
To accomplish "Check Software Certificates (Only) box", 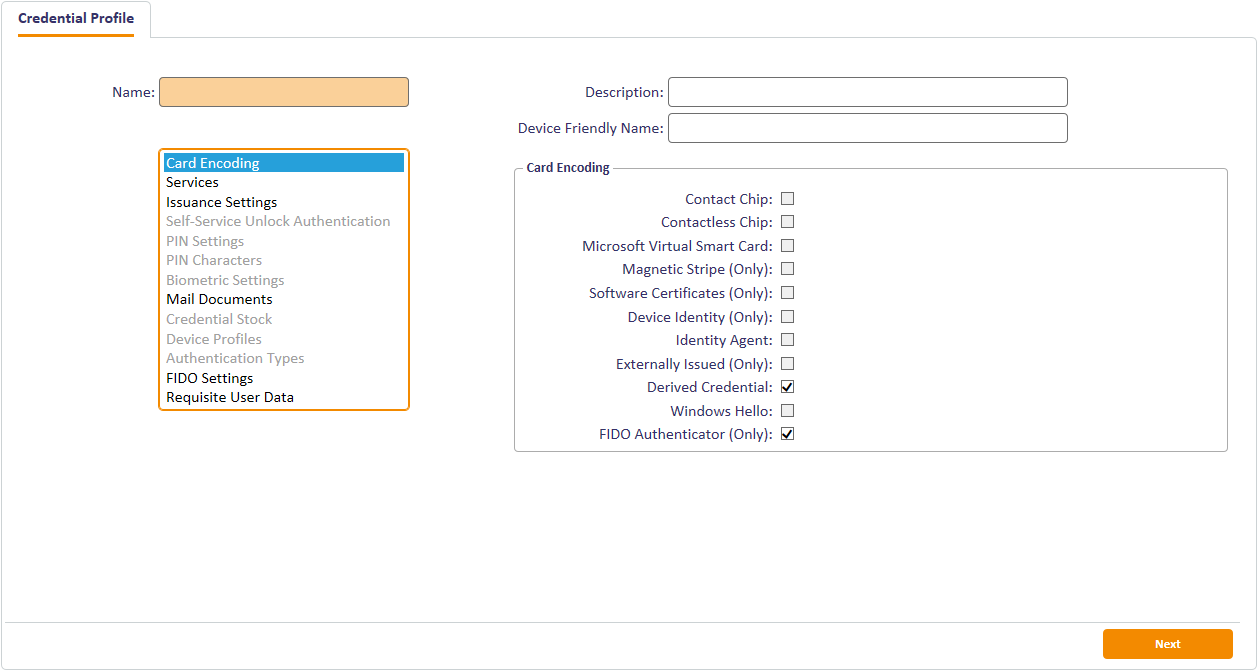I will (x=787, y=293).
